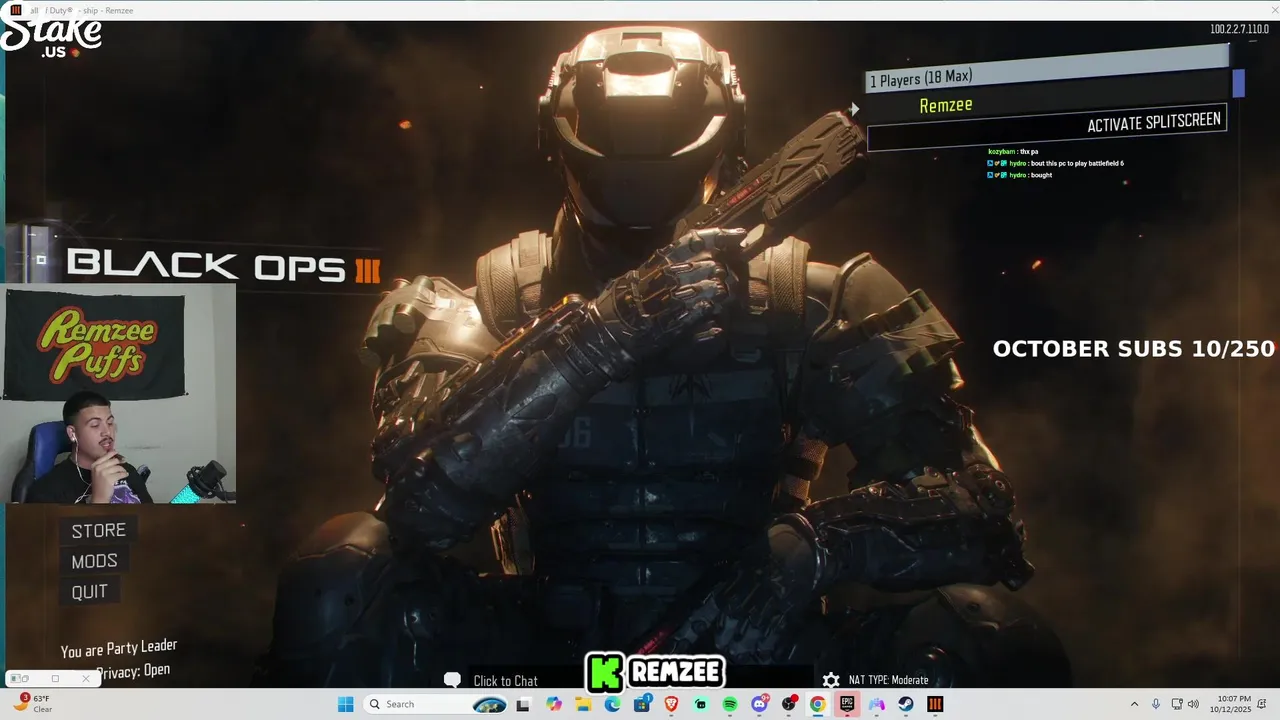Click the NAT type gear icon
Image resolution: width=1280 pixels, height=720 pixels.
830,680
